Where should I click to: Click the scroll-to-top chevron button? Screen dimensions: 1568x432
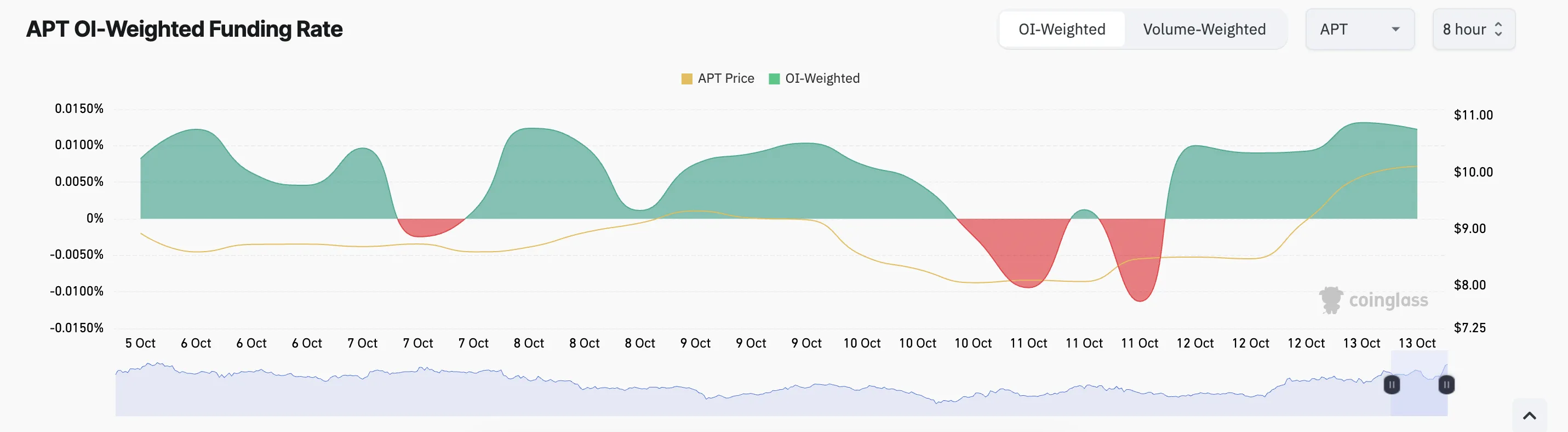coord(1529,416)
